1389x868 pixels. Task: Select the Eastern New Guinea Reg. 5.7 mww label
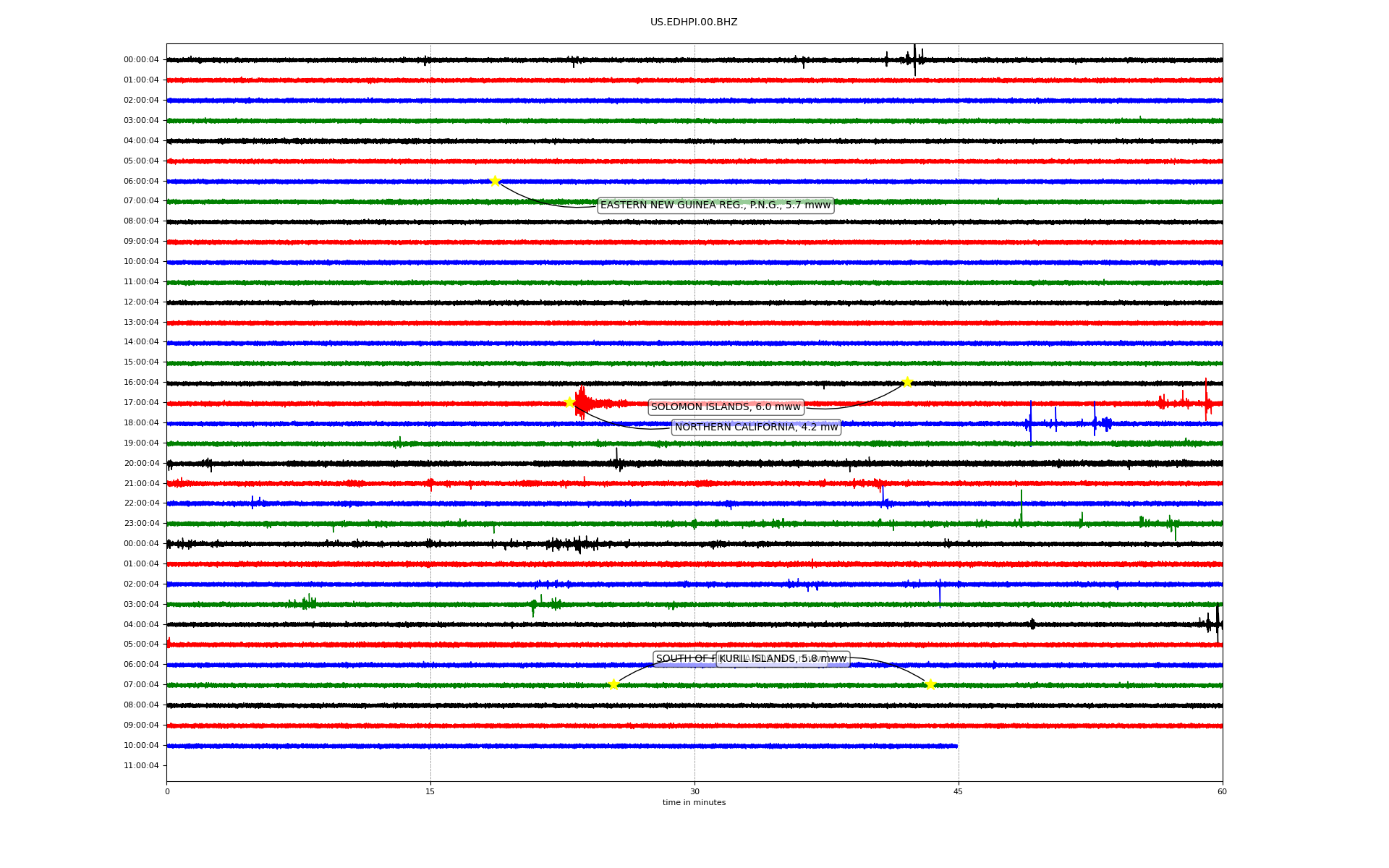click(x=715, y=205)
